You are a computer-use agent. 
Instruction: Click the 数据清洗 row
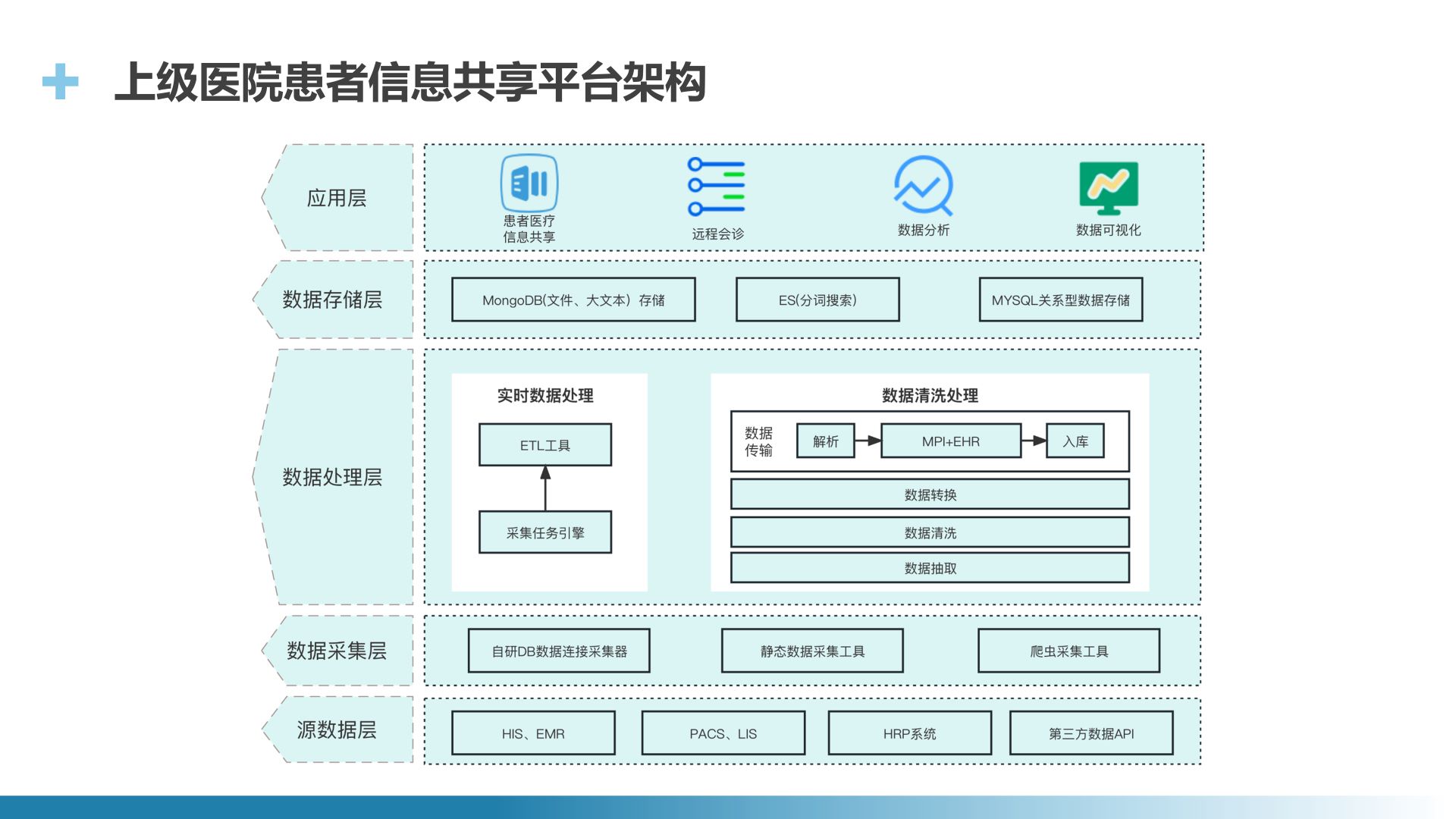click(x=930, y=532)
